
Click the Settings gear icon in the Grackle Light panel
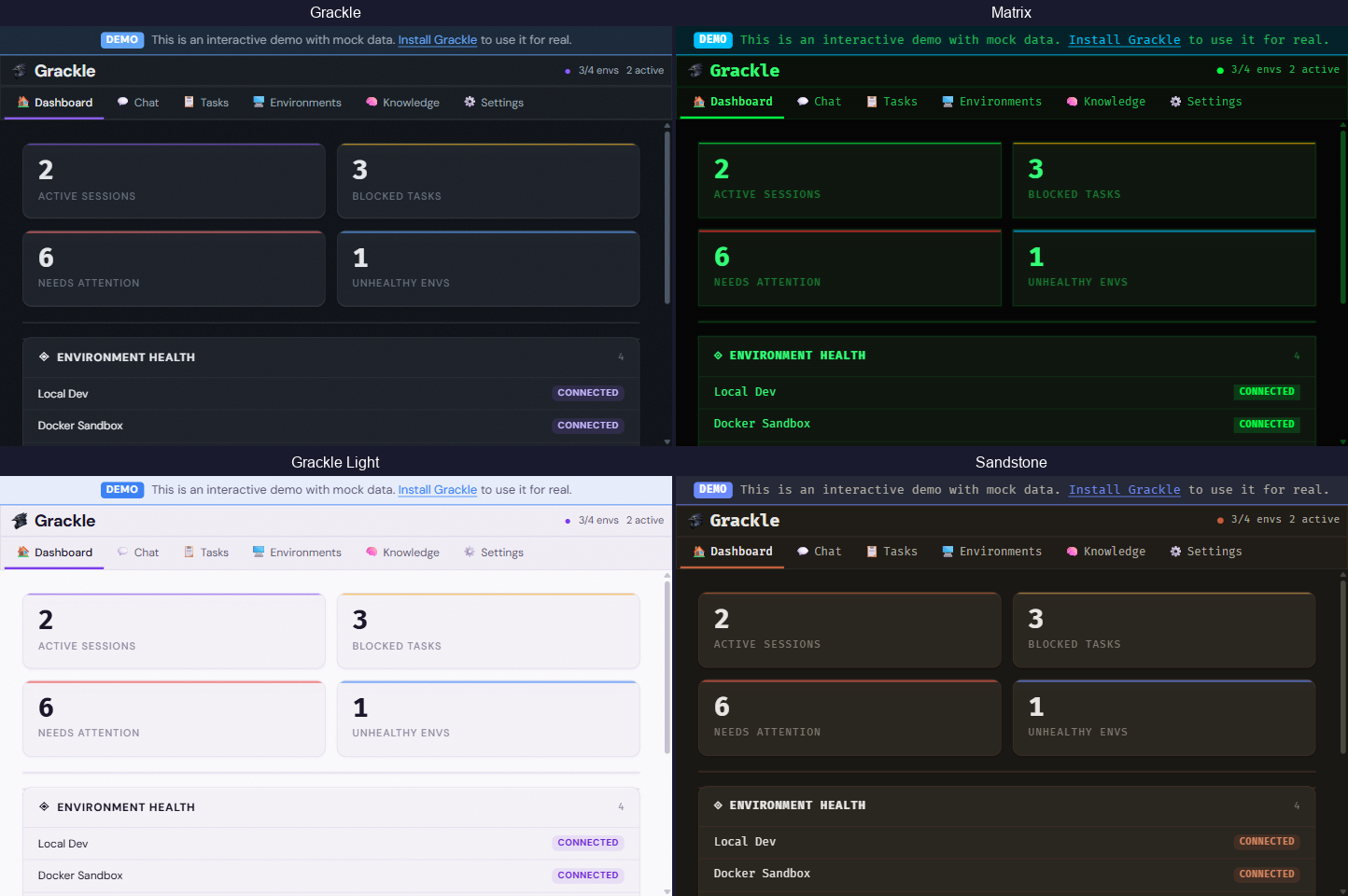click(470, 553)
